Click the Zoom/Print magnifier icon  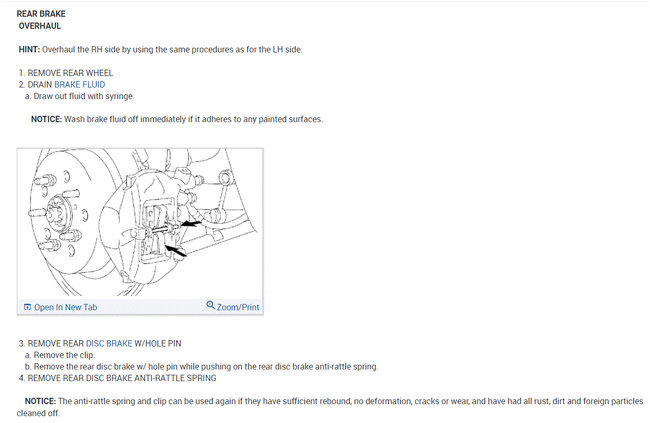point(211,305)
